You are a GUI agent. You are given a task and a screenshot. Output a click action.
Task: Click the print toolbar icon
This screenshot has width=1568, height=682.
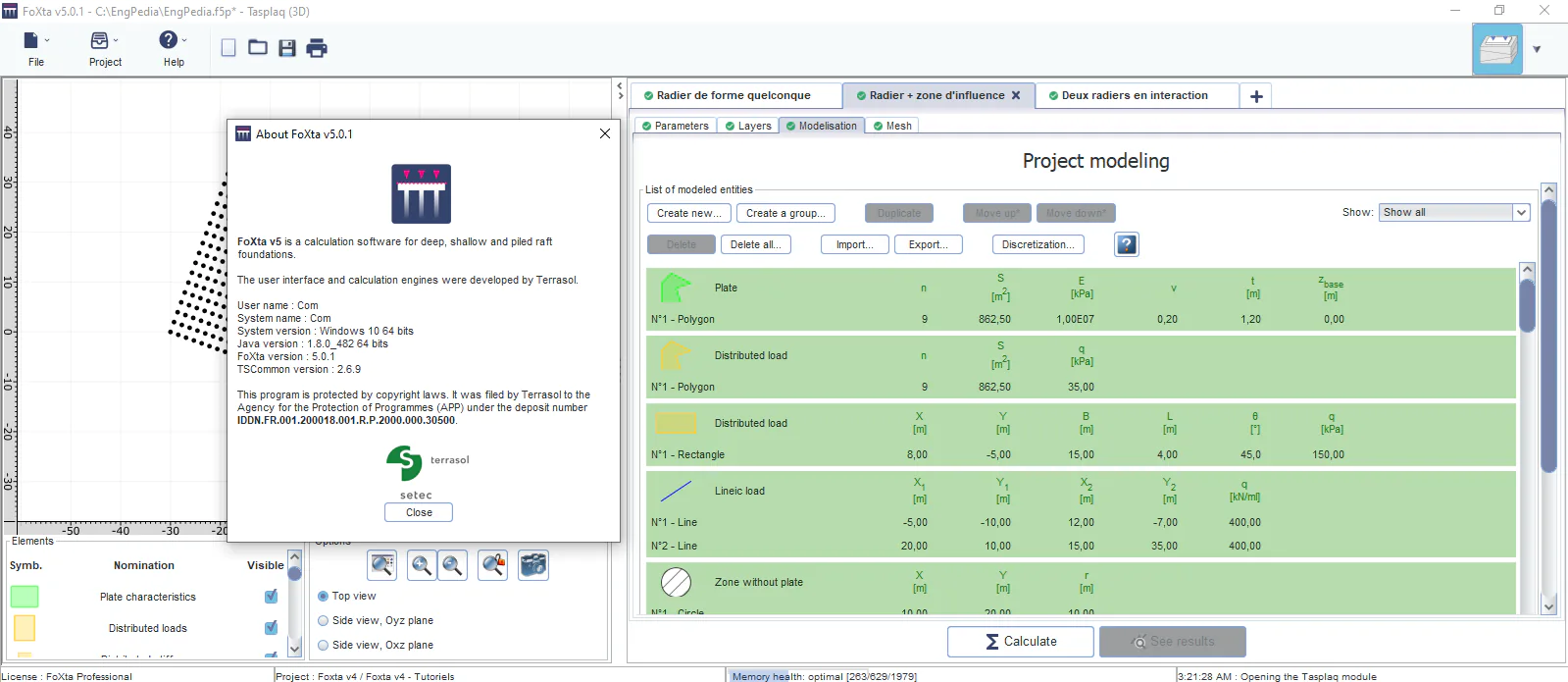tap(317, 48)
